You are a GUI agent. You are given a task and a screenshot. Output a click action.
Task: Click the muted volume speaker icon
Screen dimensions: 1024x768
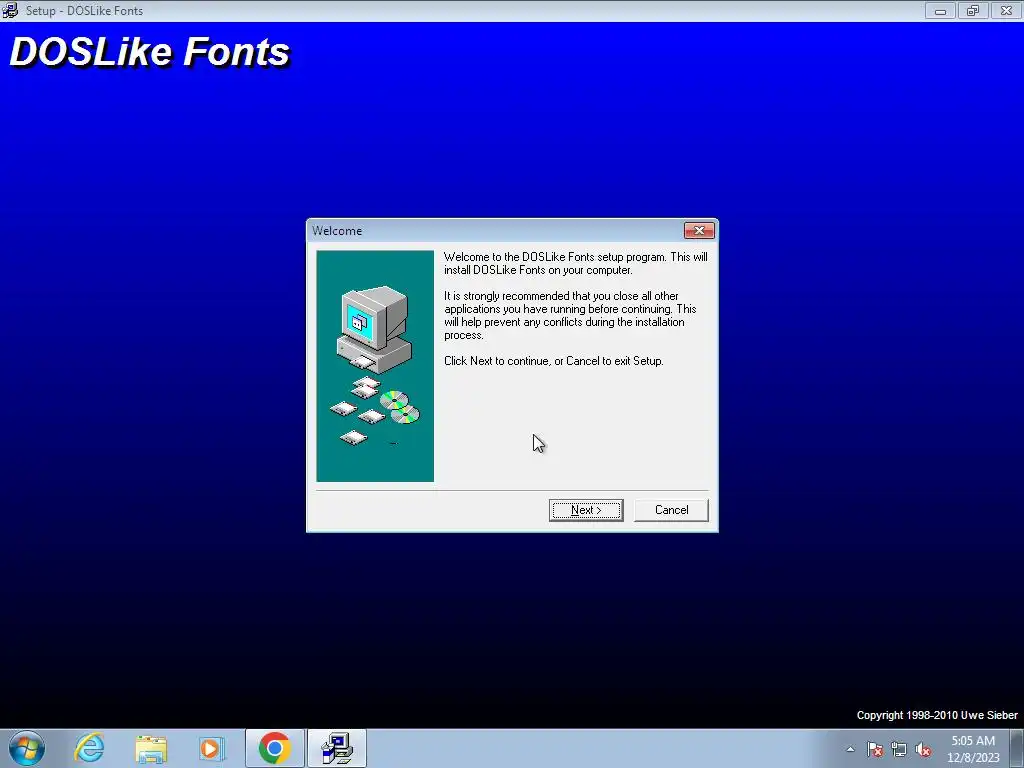pyautogui.click(x=923, y=749)
